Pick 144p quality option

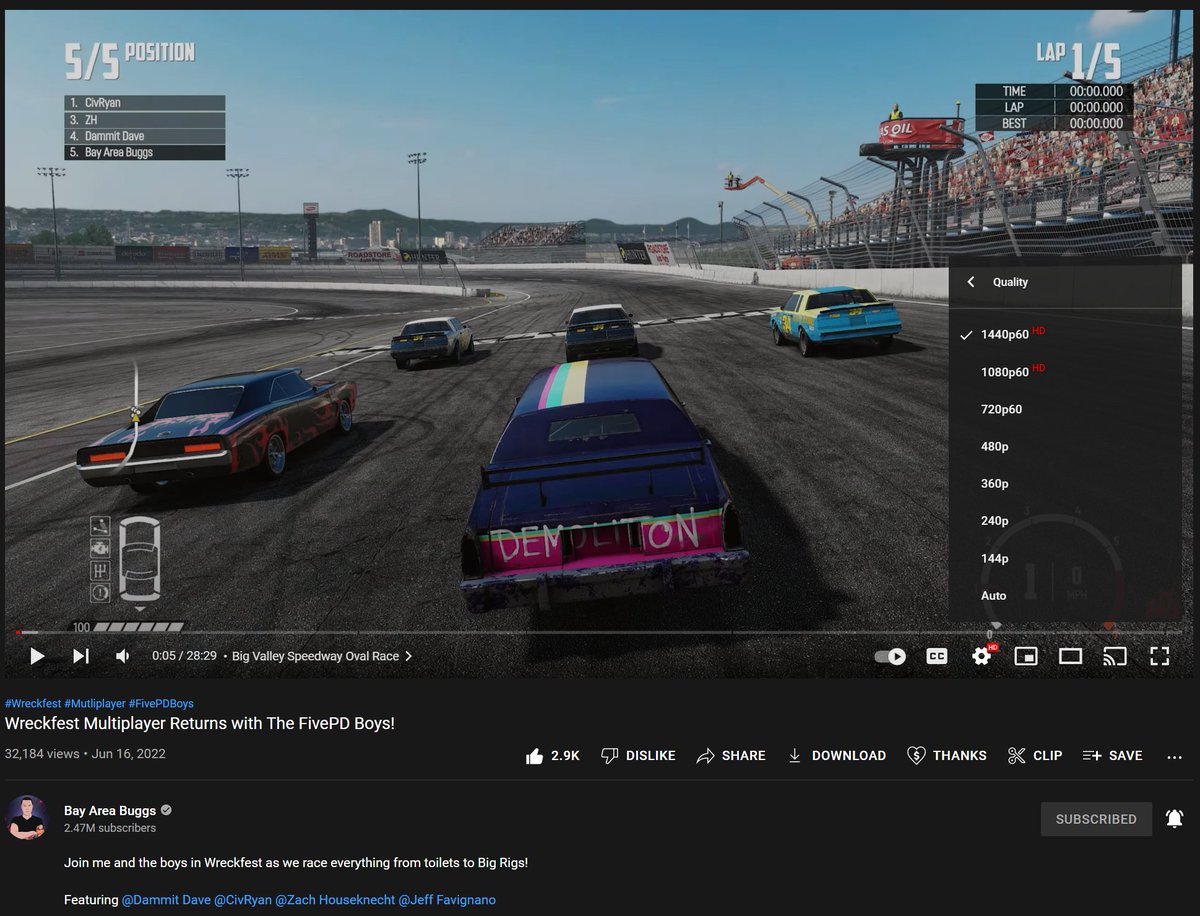pos(1064,558)
